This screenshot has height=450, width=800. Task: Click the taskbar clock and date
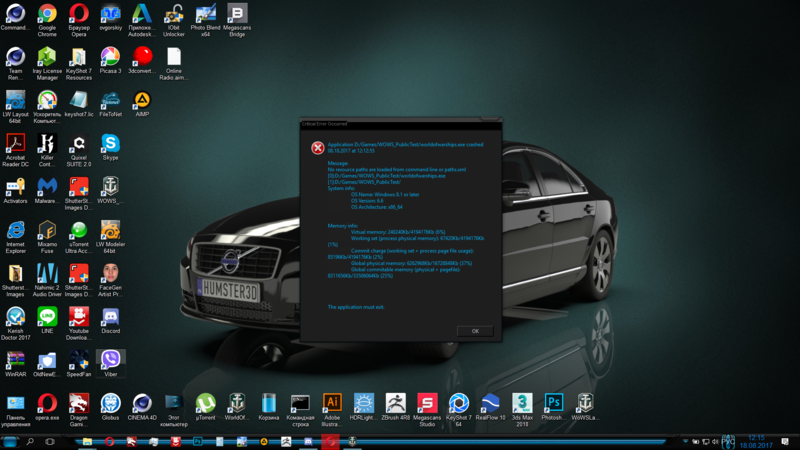pyautogui.click(x=757, y=441)
